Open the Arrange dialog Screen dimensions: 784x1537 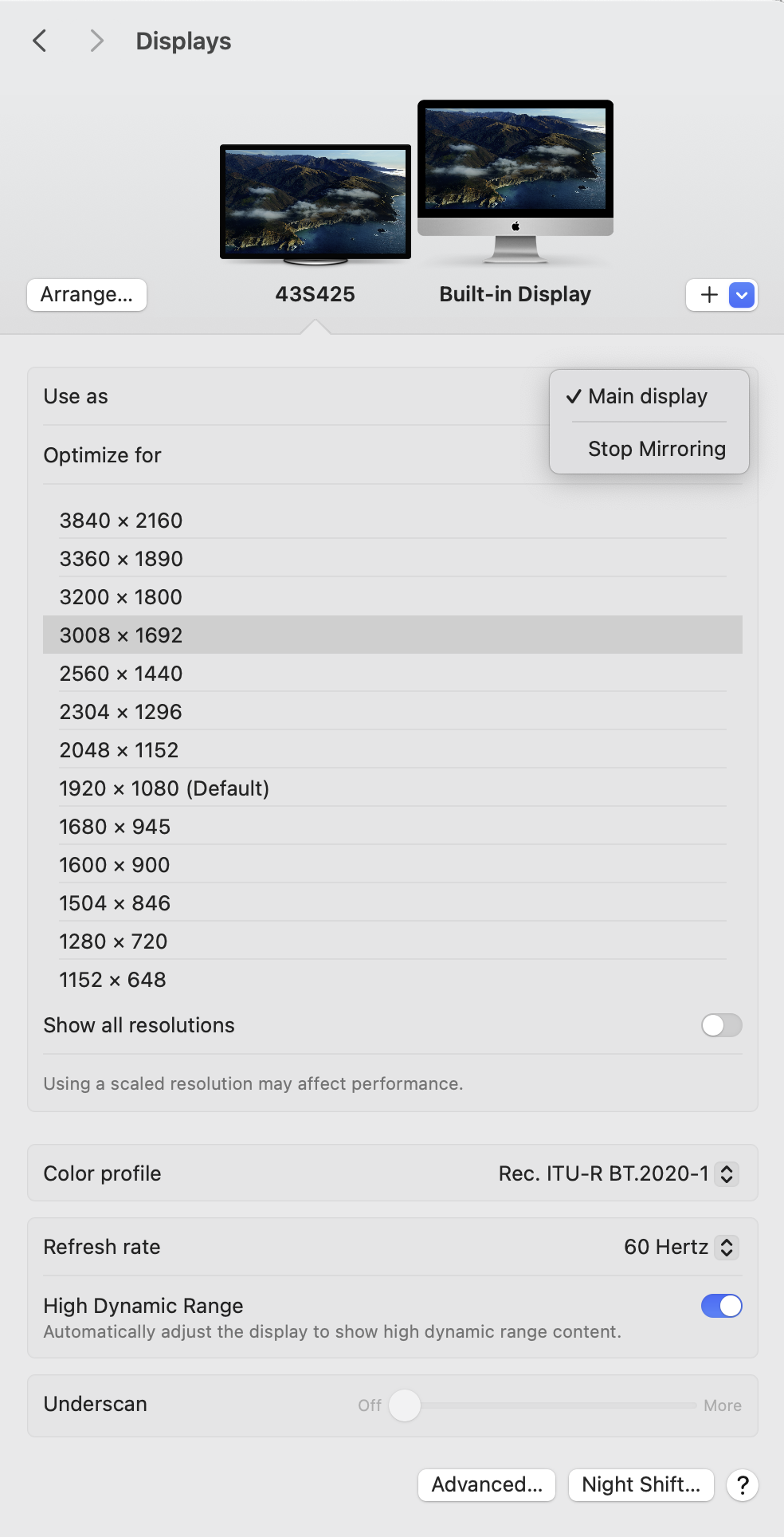point(86,294)
